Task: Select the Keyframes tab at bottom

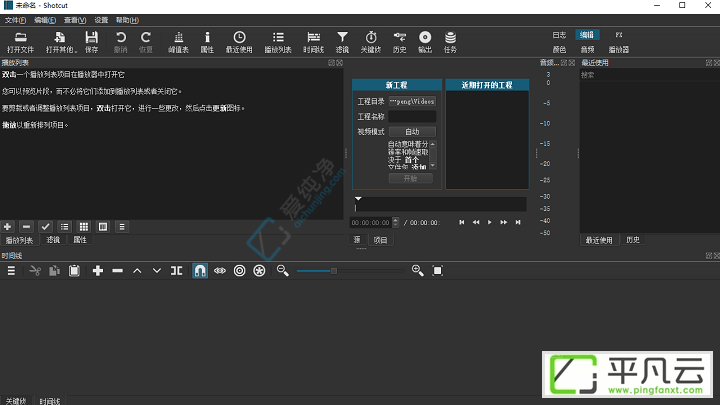Action: coord(16,401)
